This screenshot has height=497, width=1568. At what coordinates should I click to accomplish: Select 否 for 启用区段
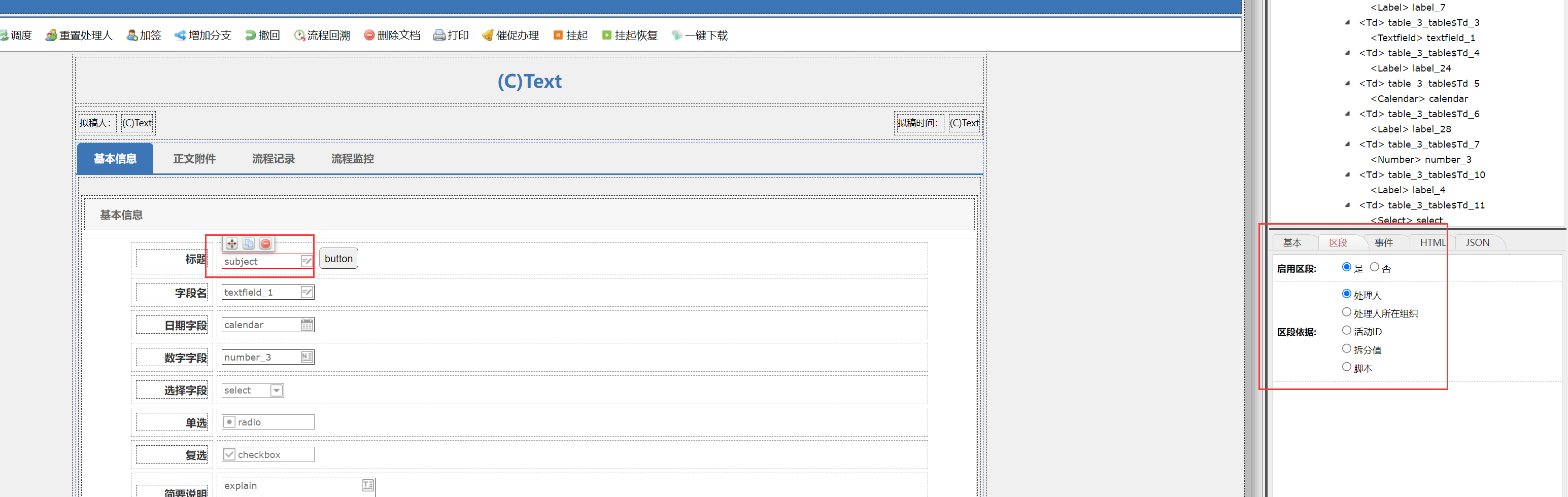(1375, 267)
